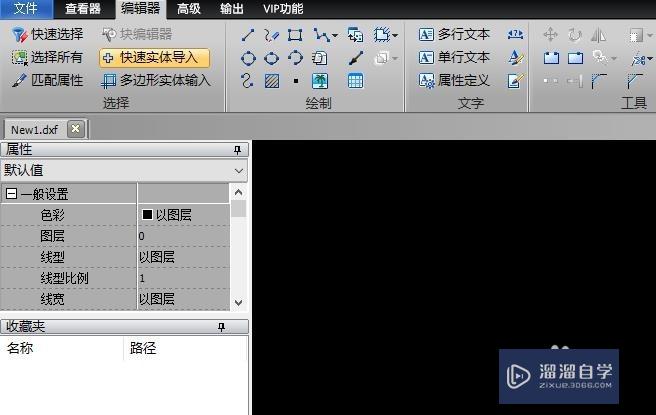Switch to the Advanced (高级) tab
The height and width of the screenshot is (415, 656).
pyautogui.click(x=189, y=9)
